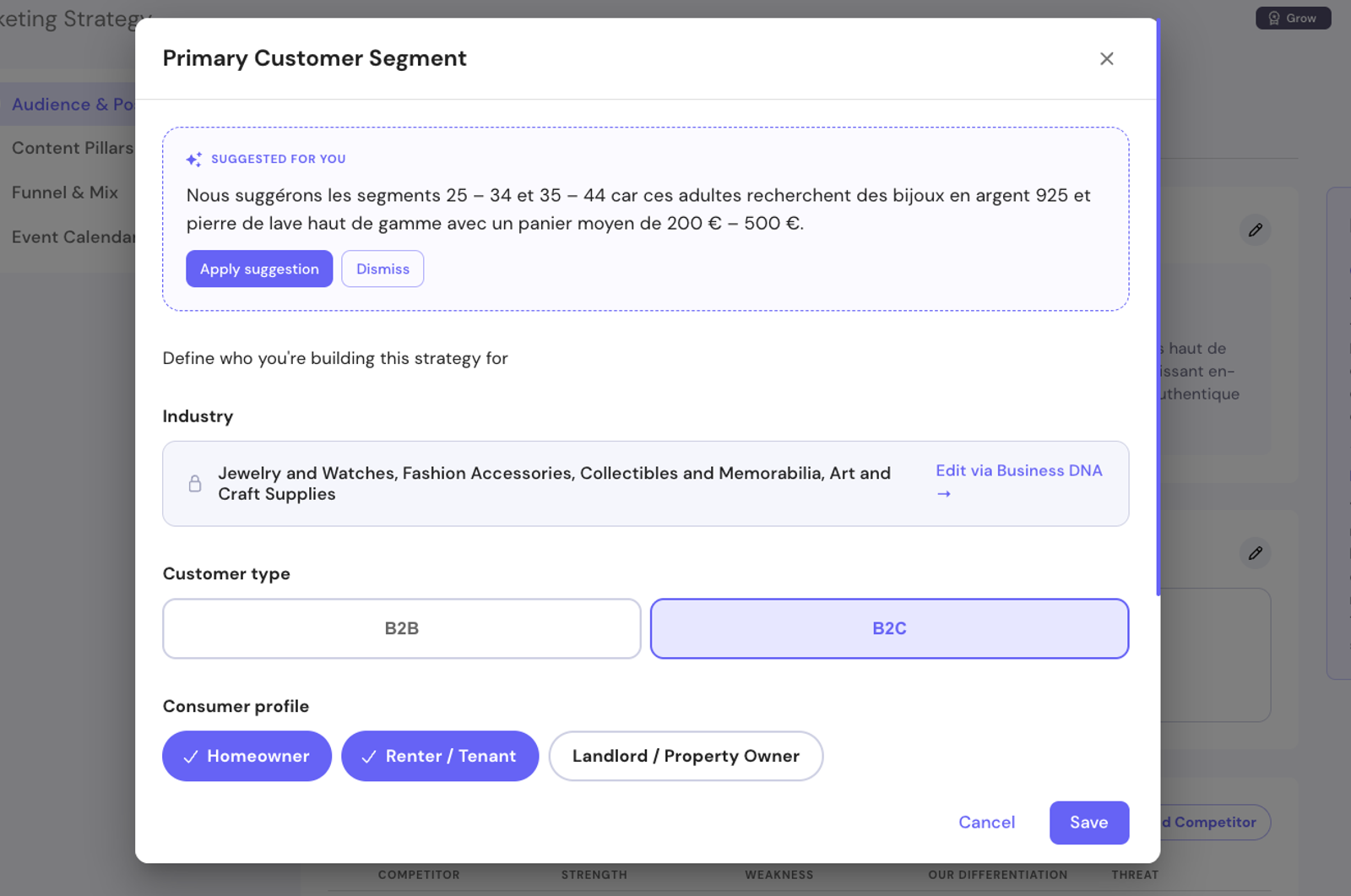Toggle the Homeowner consumer profile chip
1351x896 pixels.
[247, 756]
